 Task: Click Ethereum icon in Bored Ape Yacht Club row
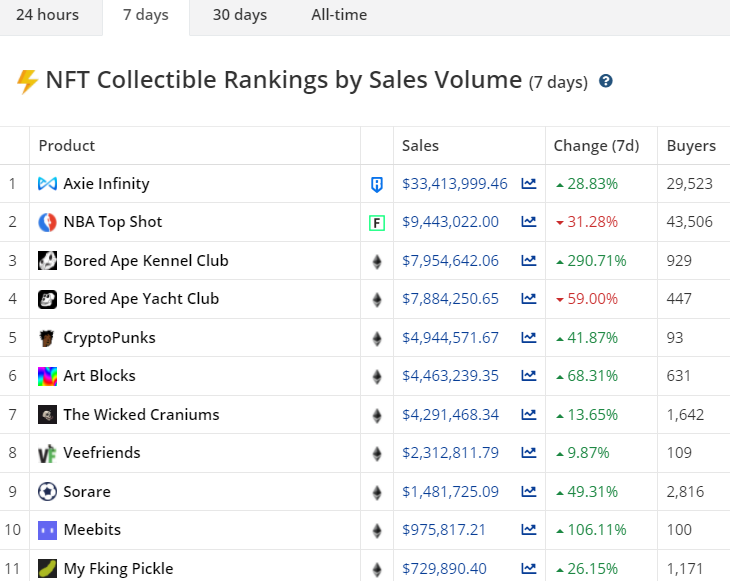point(377,300)
